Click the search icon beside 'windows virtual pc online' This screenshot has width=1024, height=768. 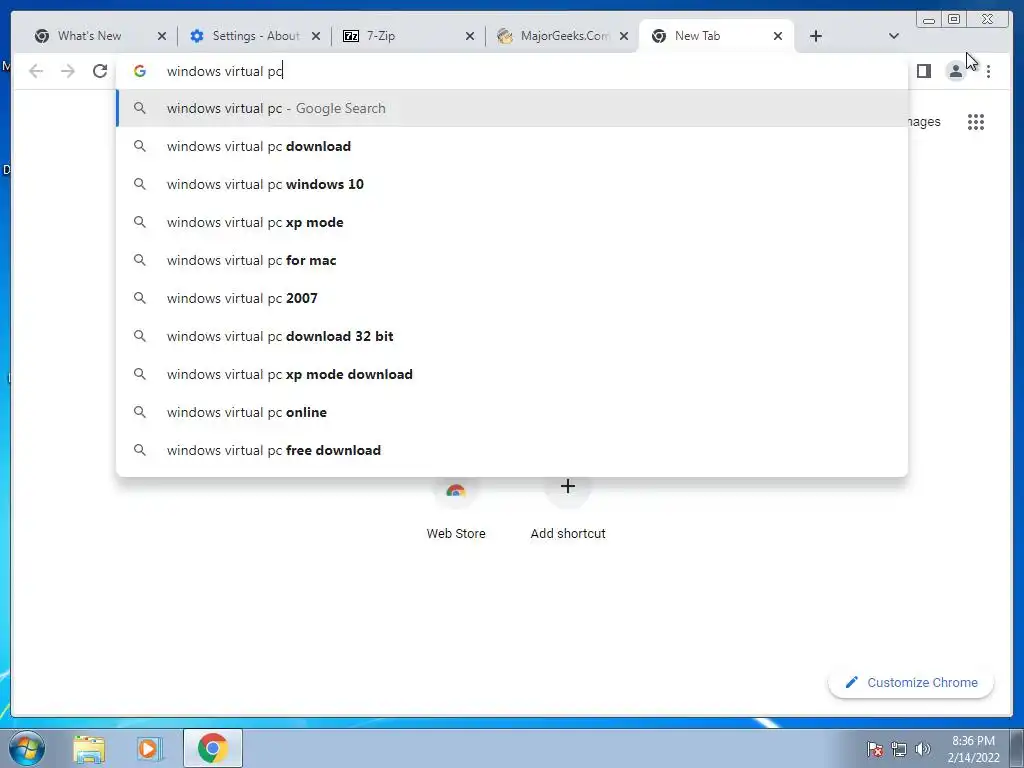click(140, 412)
